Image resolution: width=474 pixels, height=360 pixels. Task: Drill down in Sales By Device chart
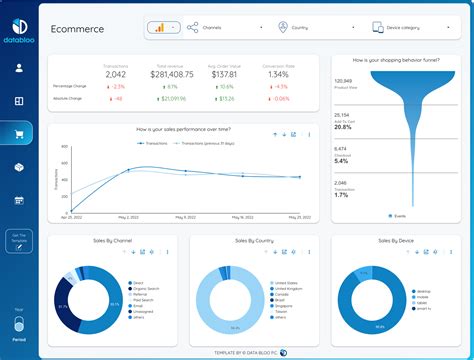(417, 252)
